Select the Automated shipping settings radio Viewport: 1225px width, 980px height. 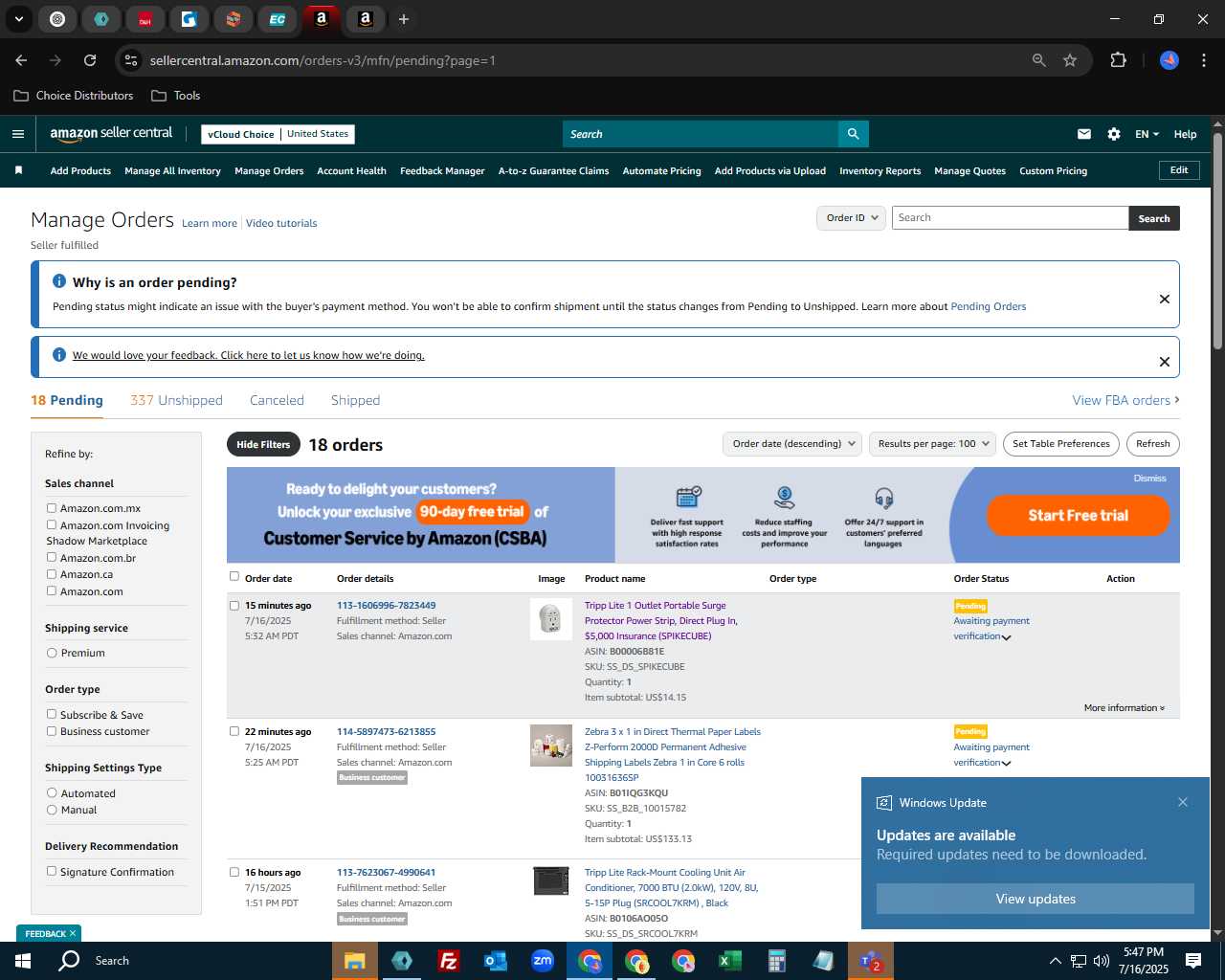pos(52,792)
